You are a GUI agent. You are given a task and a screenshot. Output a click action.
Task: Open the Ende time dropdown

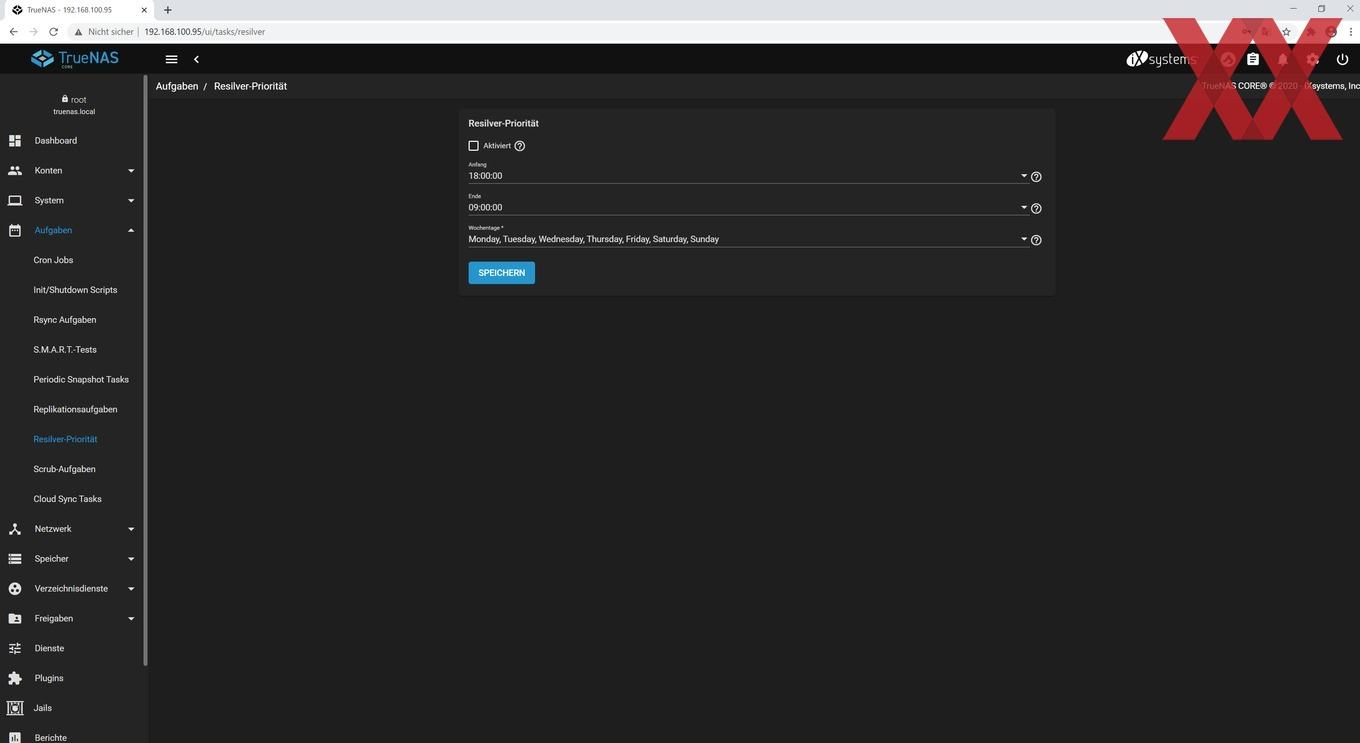[x=748, y=208]
